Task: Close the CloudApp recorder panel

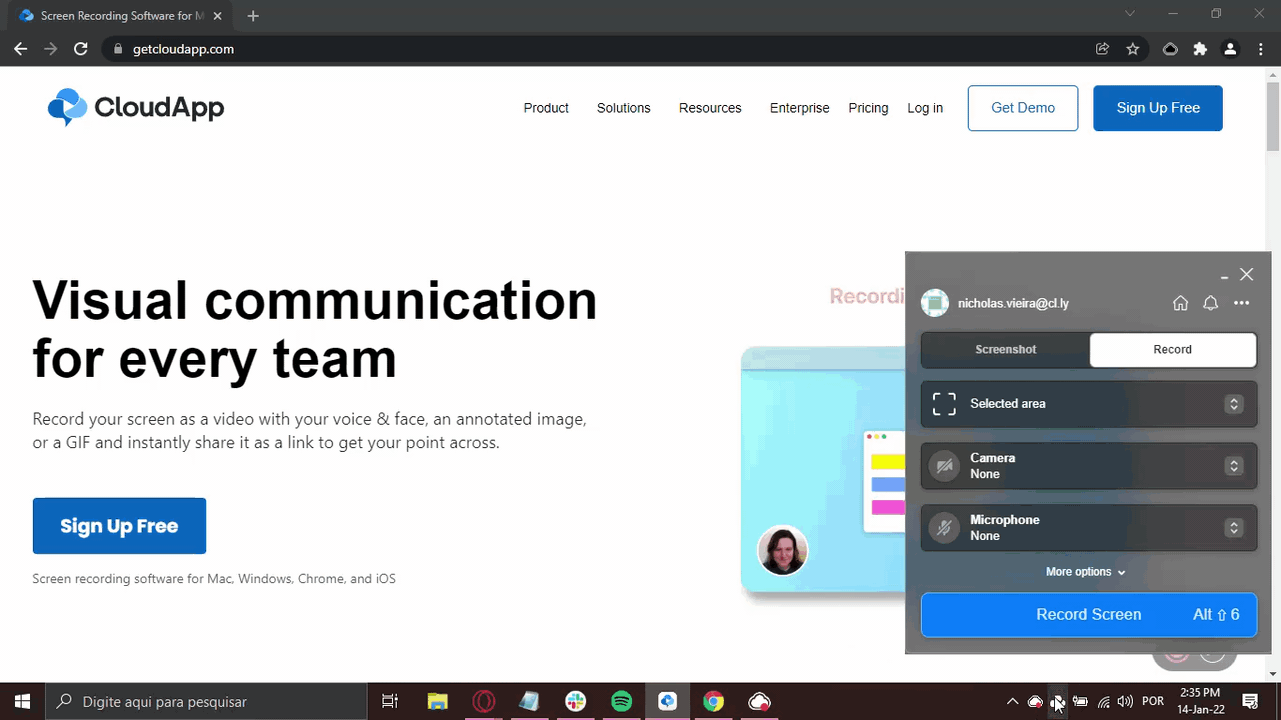Action: (x=1246, y=274)
